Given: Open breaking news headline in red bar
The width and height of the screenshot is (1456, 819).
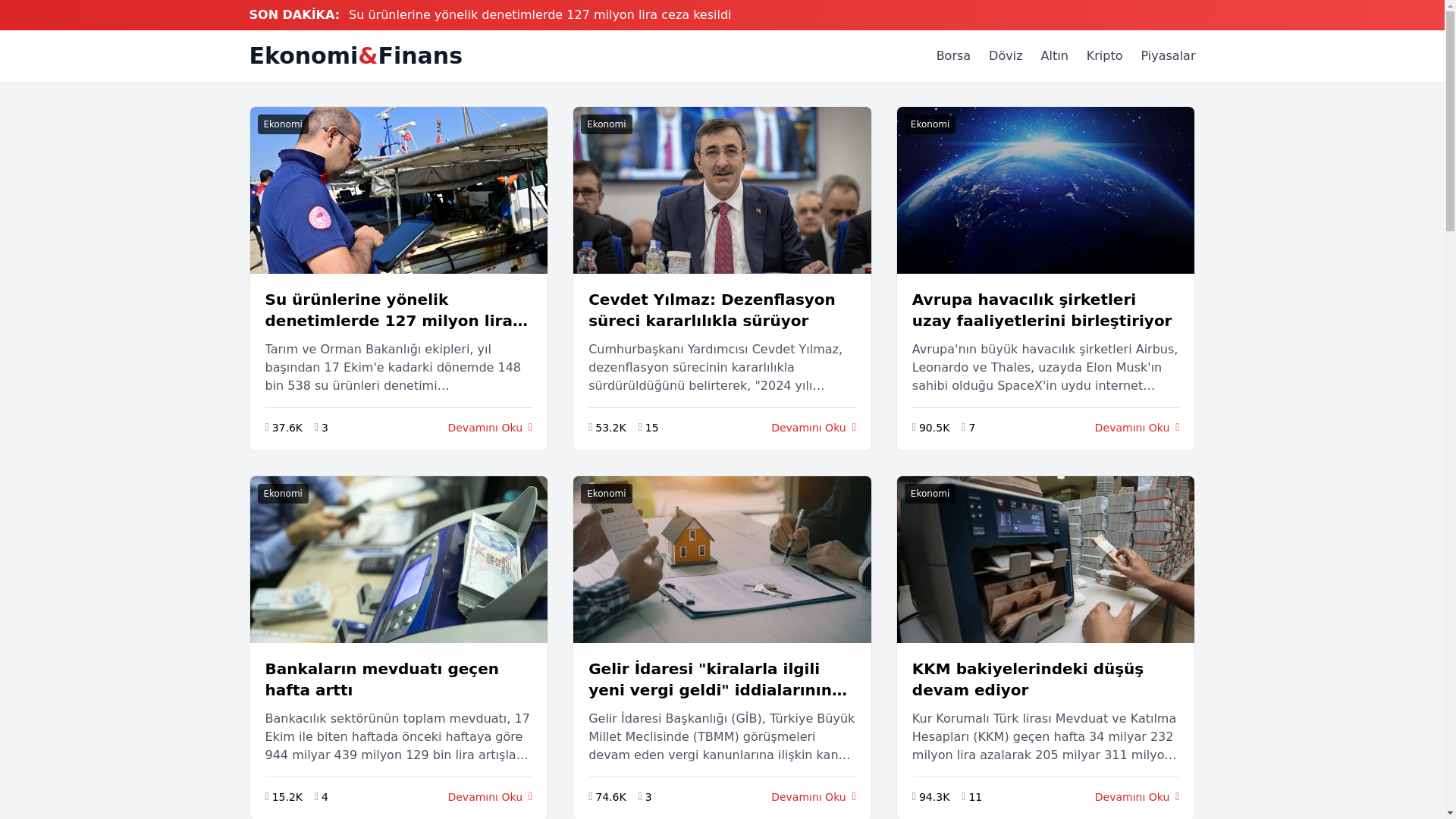Looking at the screenshot, I should (540, 15).
